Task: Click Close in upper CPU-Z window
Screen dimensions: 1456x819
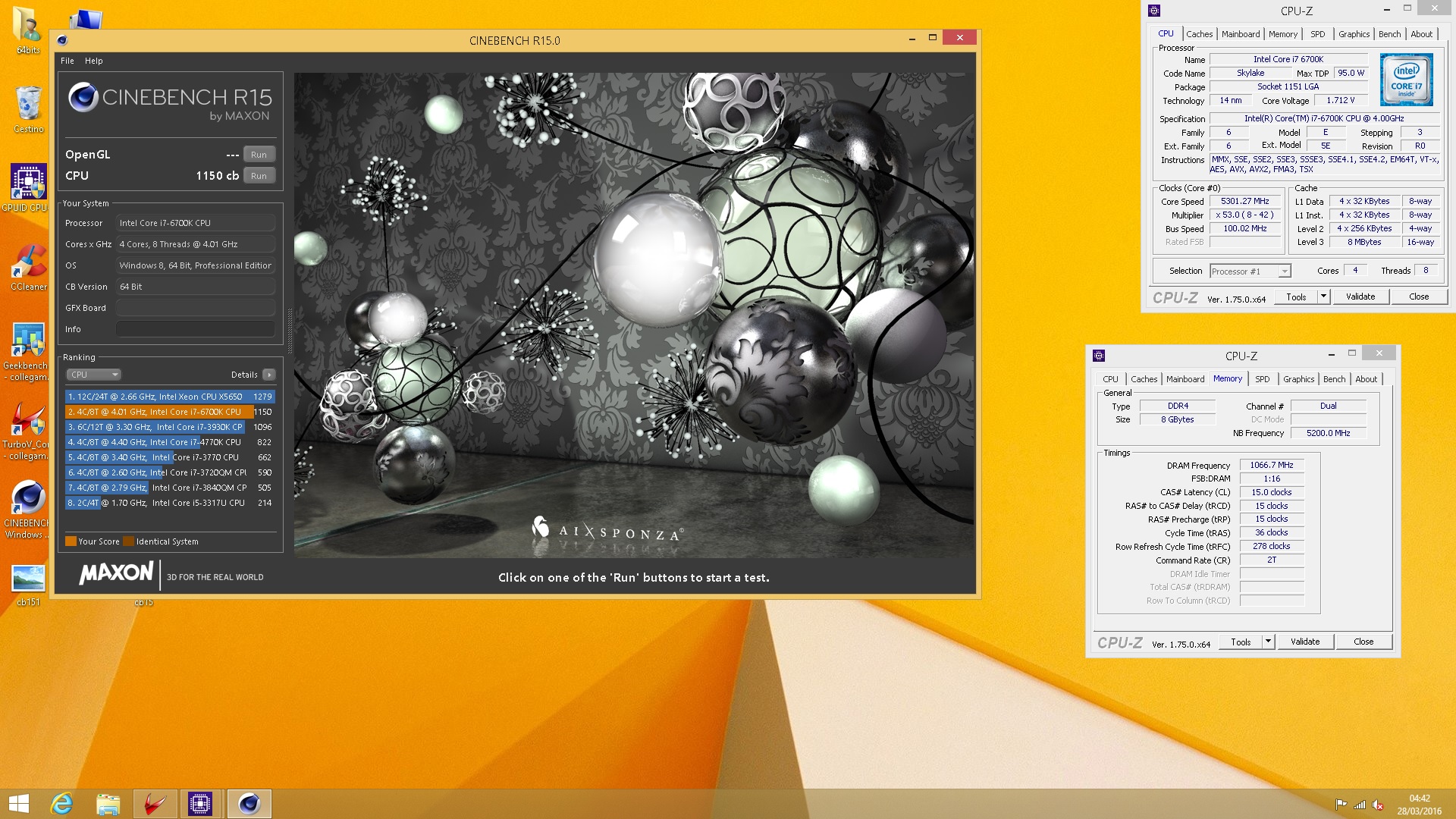Action: pos(1419,297)
